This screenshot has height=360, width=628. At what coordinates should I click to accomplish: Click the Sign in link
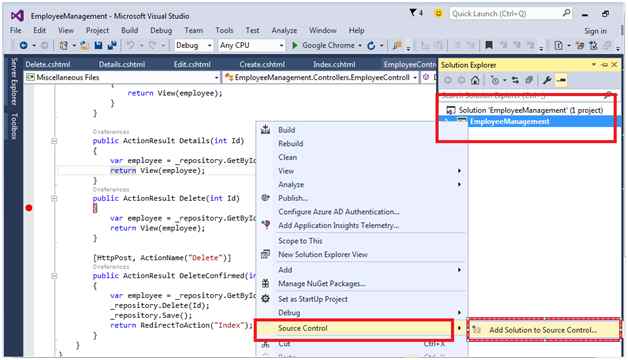pyautogui.click(x=595, y=31)
